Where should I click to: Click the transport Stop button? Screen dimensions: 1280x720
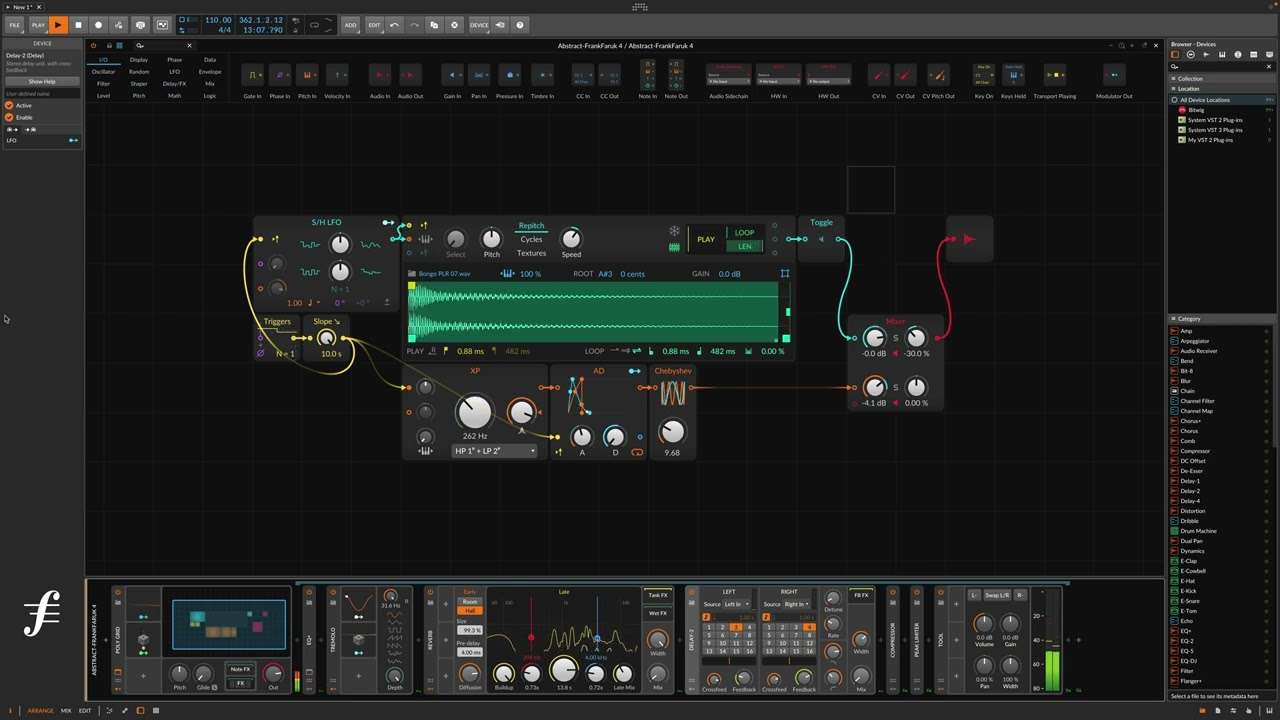78,25
